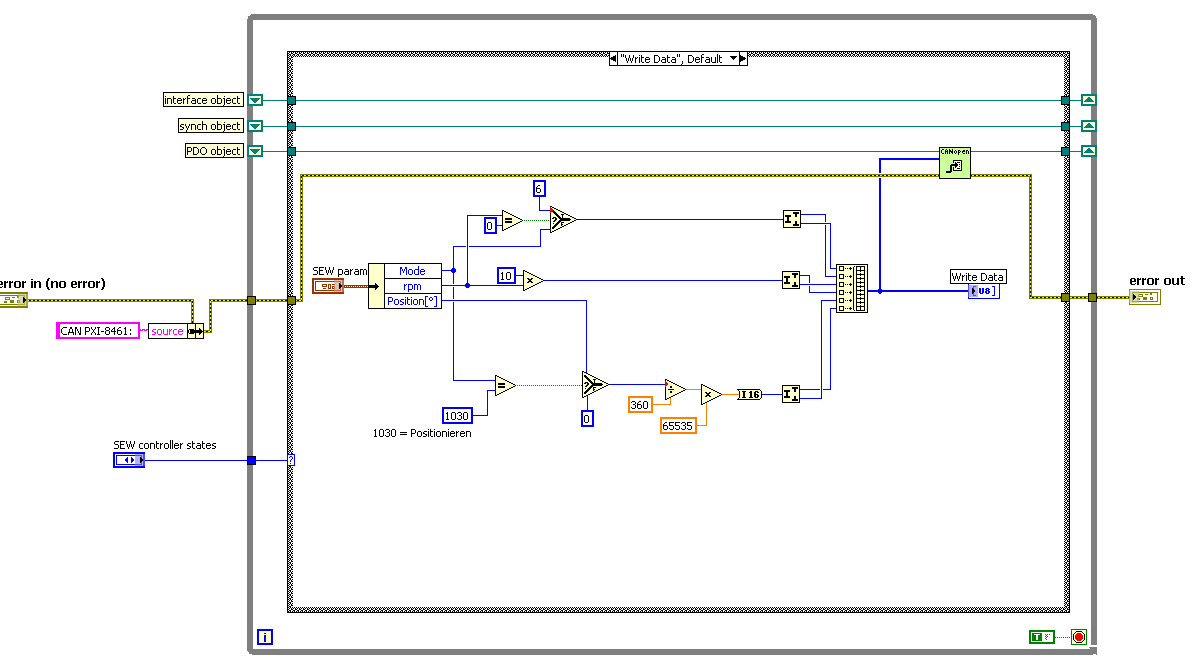1196x659 pixels.
Task: Toggle the True boolean constant
Action: 1041,637
